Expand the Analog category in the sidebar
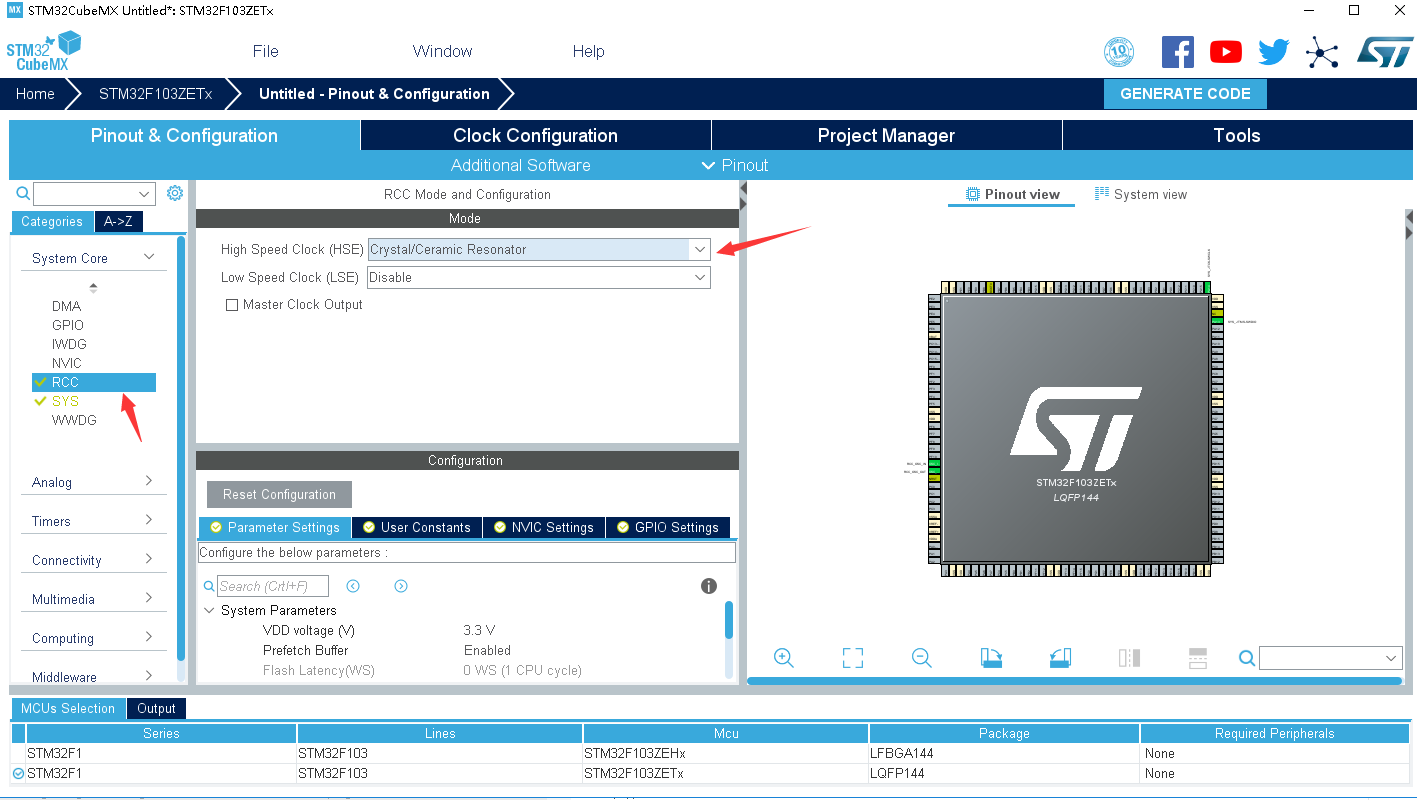Image resolution: width=1417 pixels, height=800 pixels. click(93, 481)
